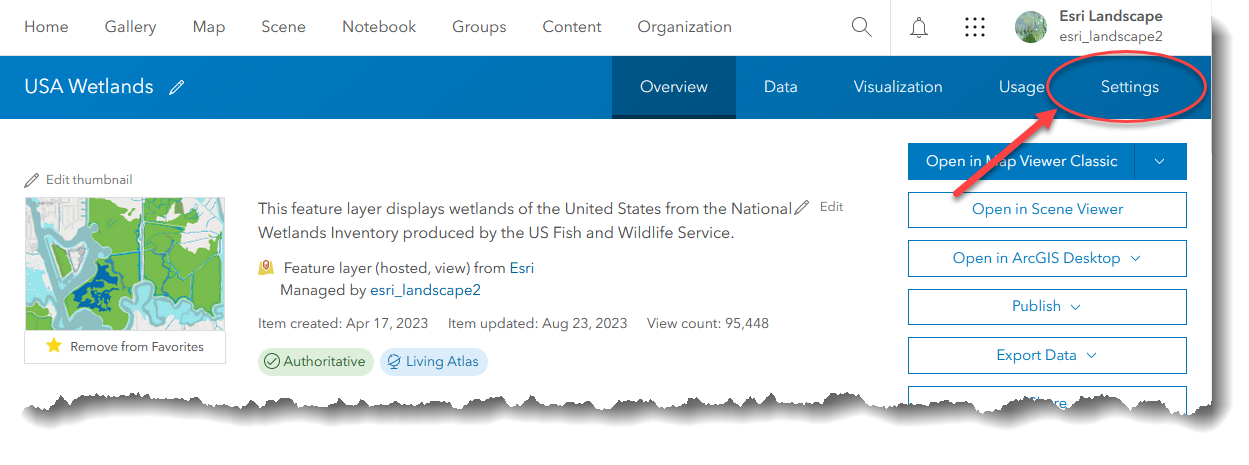The height and width of the screenshot is (465, 1249).
Task: Click the wetlands map thumbnail
Action: (125, 263)
